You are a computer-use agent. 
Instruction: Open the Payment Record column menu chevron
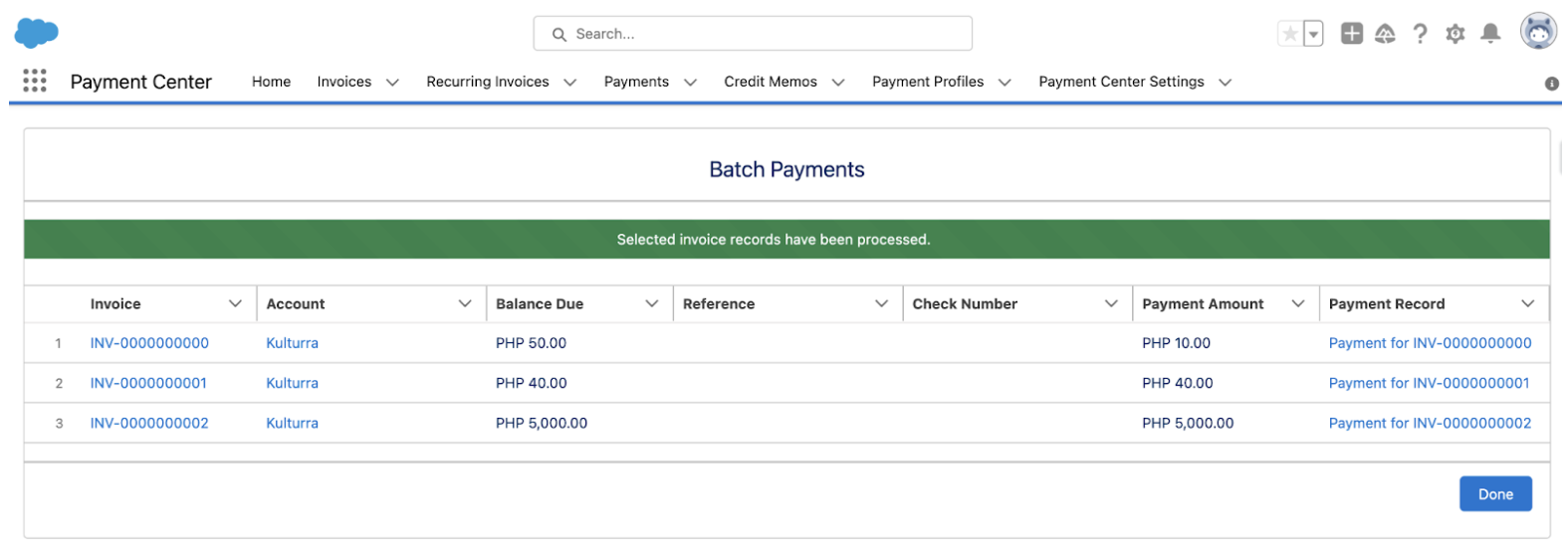(1527, 303)
